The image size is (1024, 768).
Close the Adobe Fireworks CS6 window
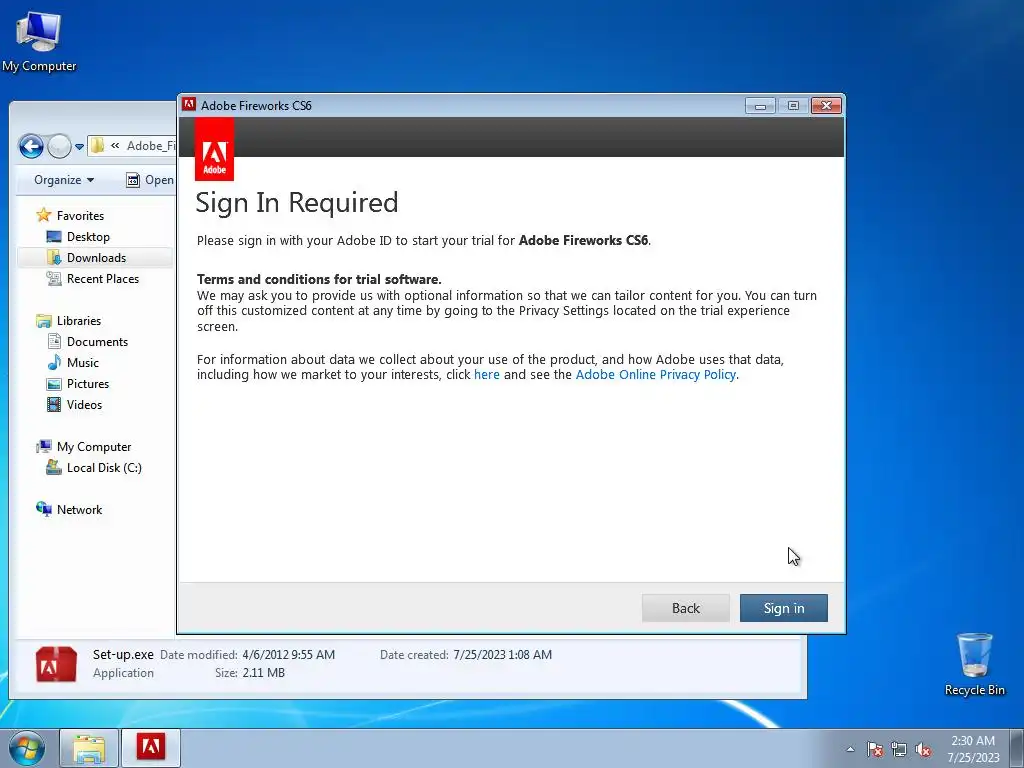tap(826, 106)
